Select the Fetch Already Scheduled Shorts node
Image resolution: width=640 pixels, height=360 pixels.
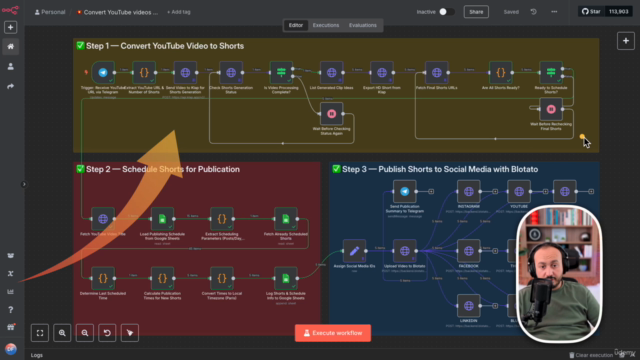[x=286, y=219]
